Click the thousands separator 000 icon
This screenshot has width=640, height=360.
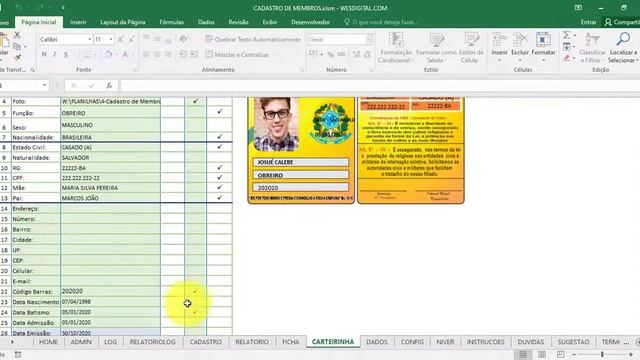341,54
